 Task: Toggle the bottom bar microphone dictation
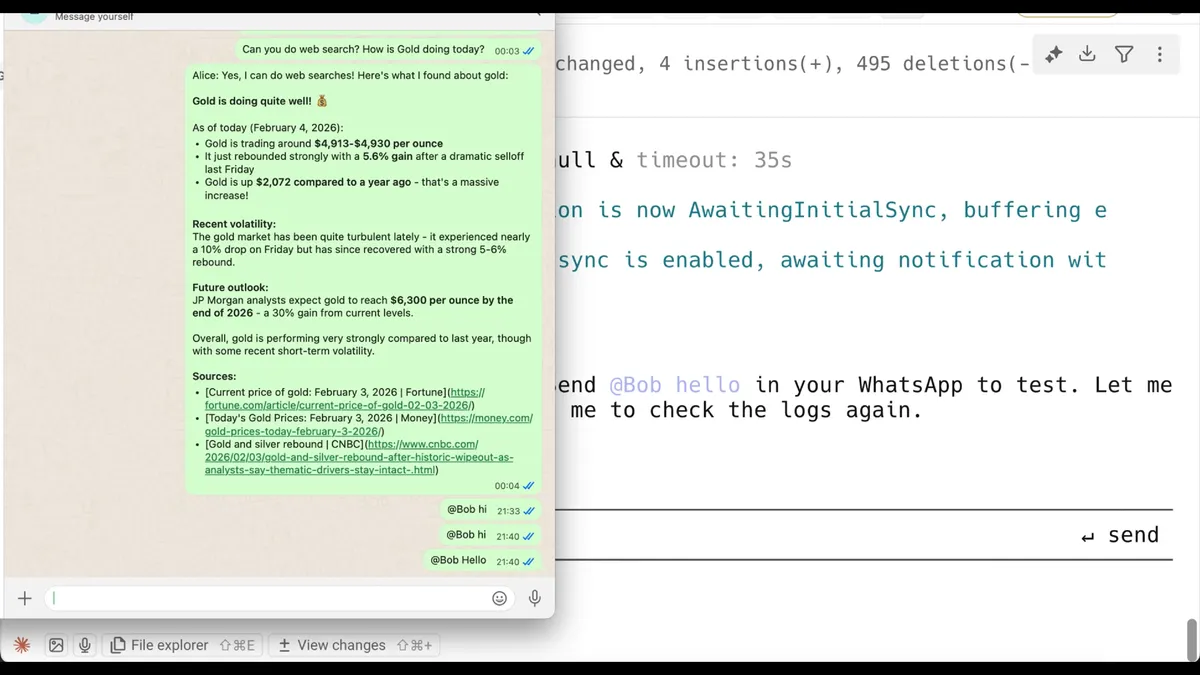click(x=85, y=645)
